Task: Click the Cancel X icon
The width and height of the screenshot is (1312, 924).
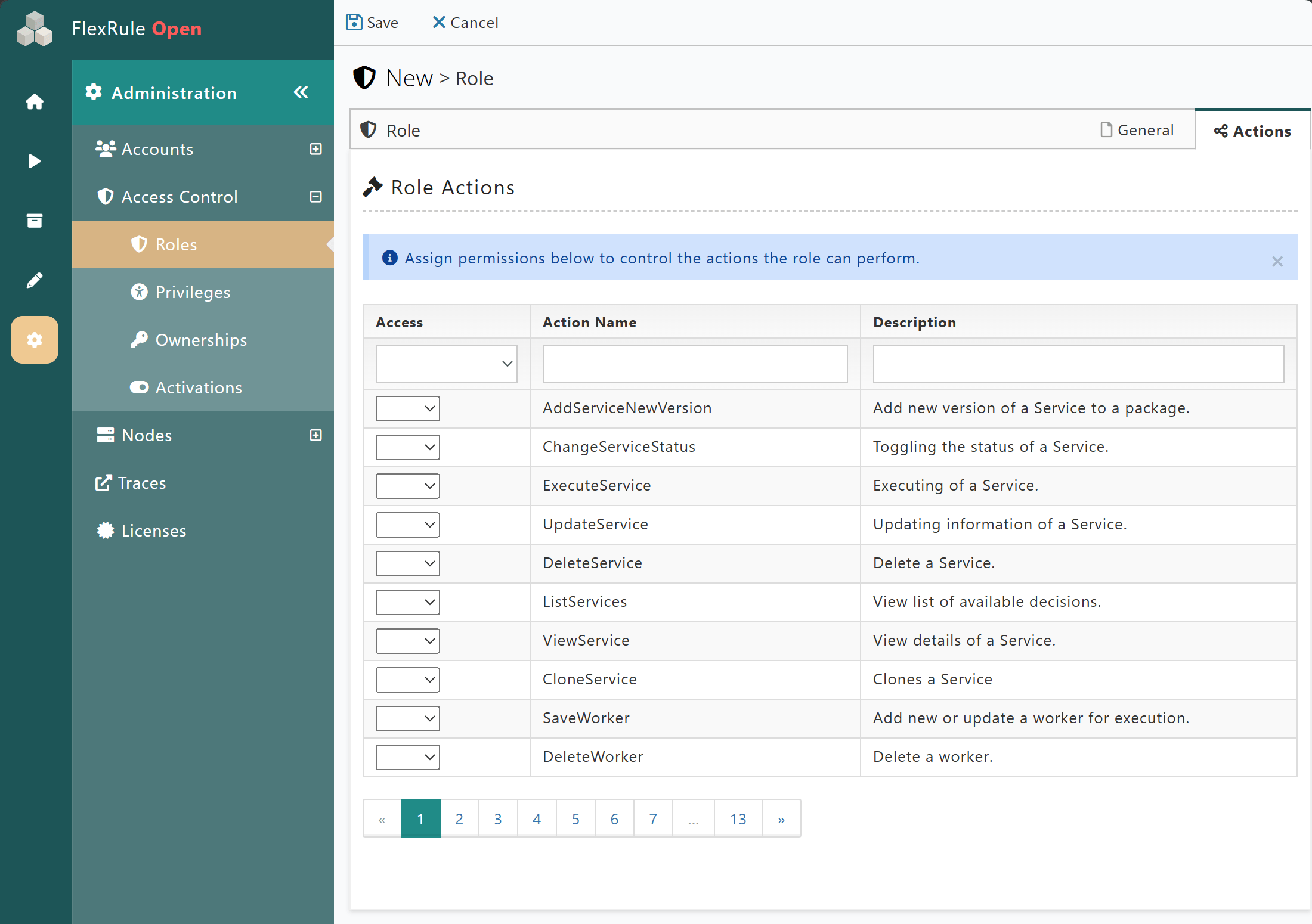Action: pos(439,22)
